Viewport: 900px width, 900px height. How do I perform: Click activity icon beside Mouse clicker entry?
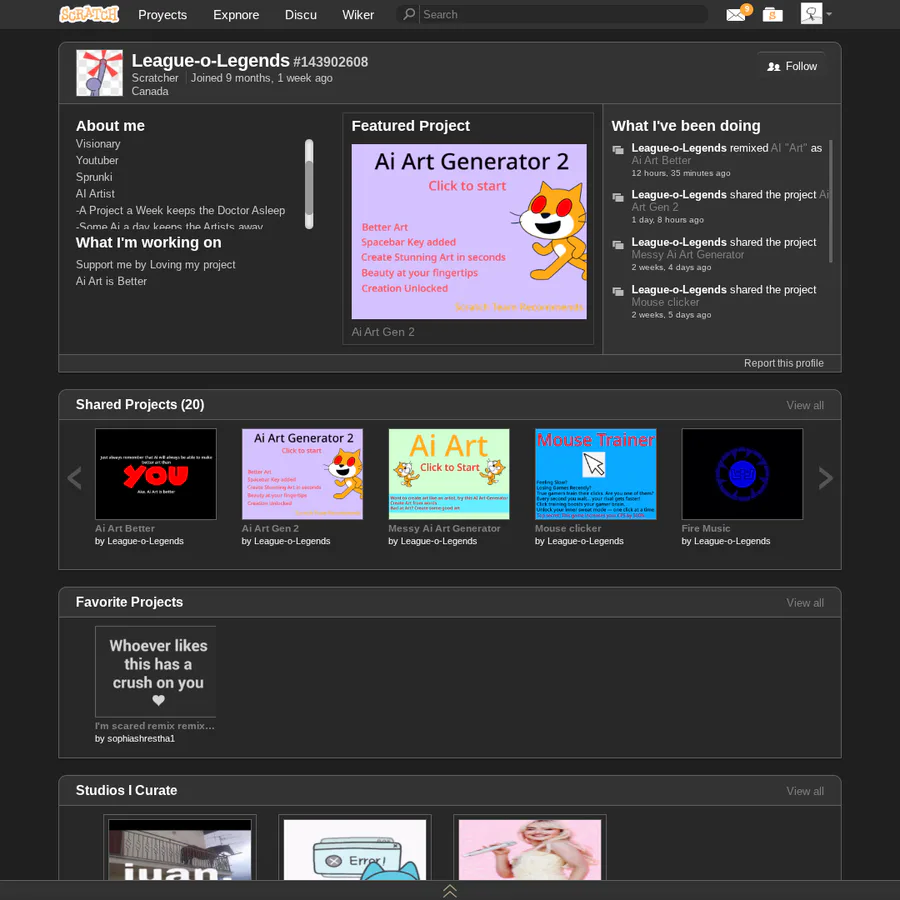click(x=618, y=292)
